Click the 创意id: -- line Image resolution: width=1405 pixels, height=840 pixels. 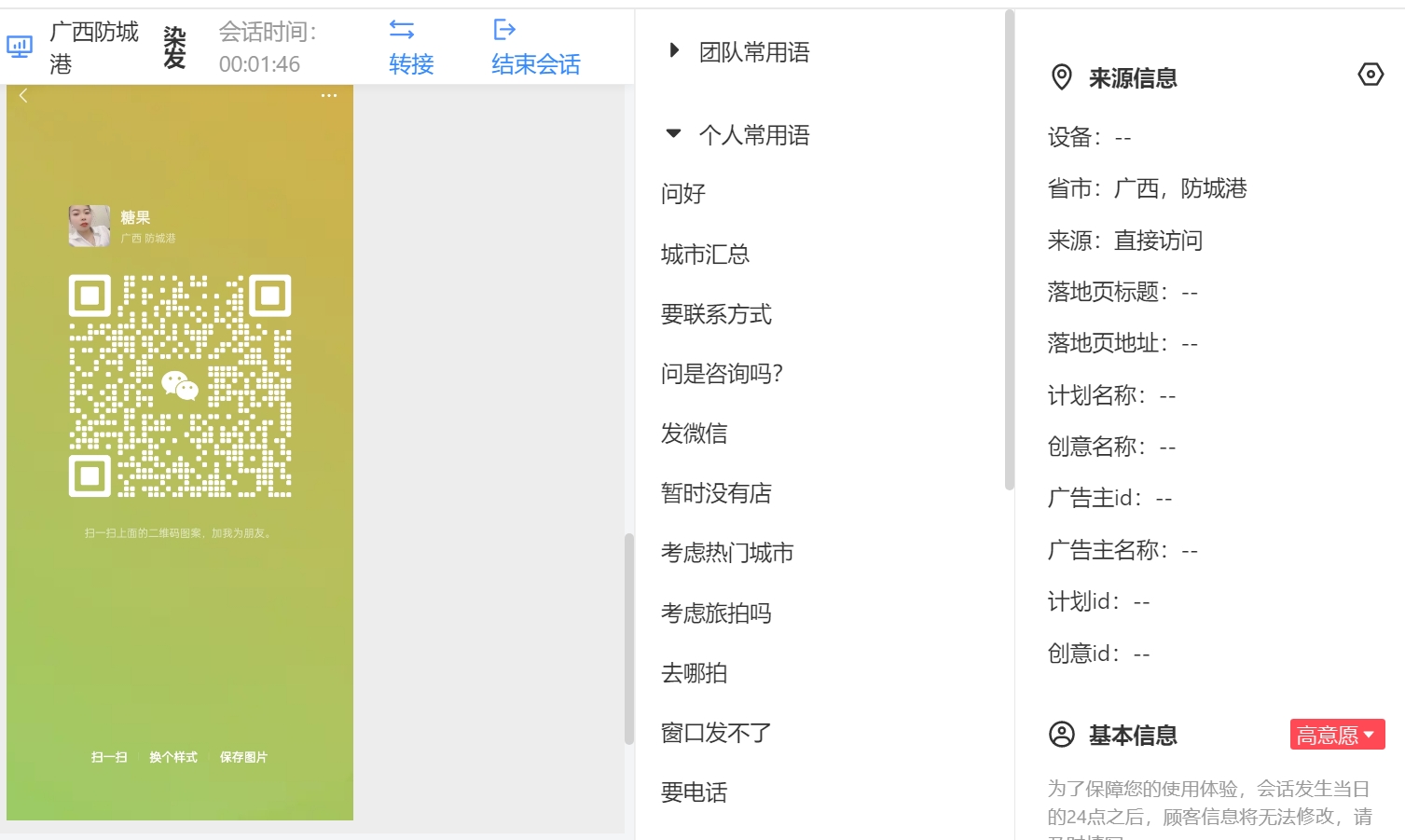[x=1098, y=654]
